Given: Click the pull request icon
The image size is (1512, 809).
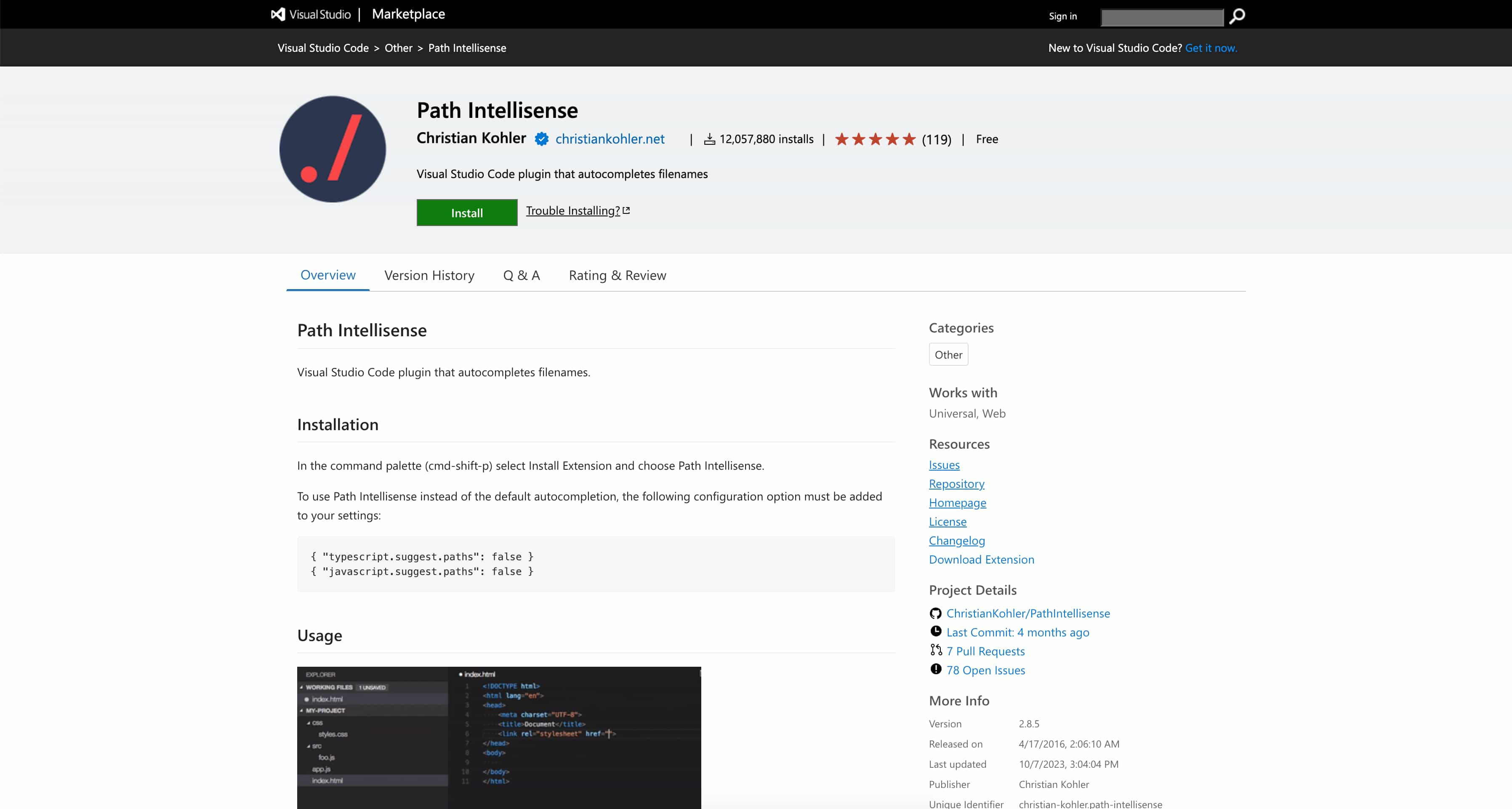Looking at the screenshot, I should click(x=936, y=650).
